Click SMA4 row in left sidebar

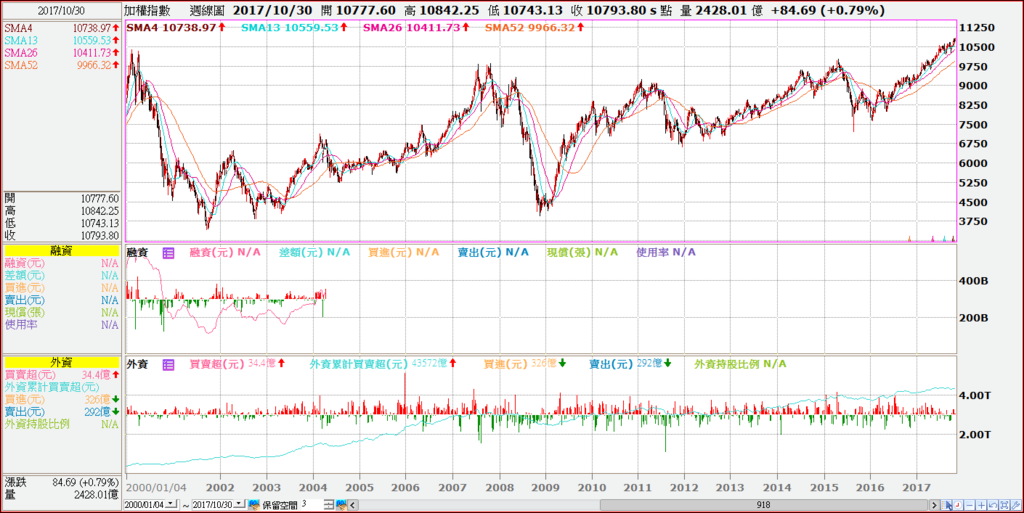(x=61, y=28)
